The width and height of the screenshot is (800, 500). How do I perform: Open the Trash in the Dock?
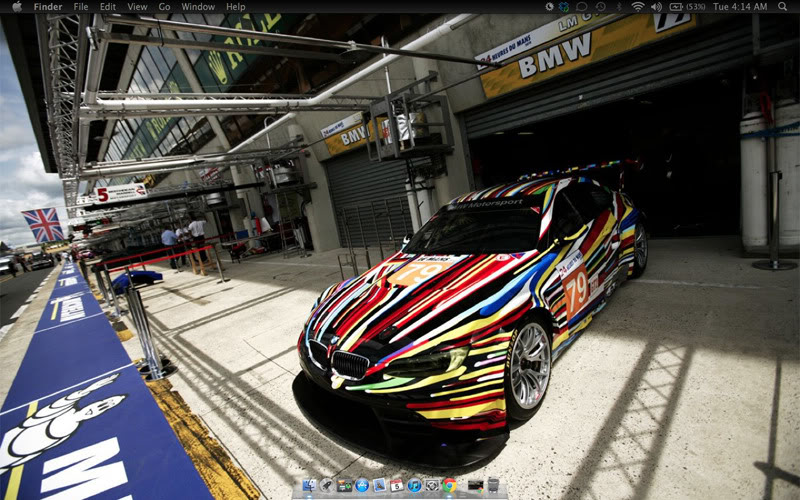(493, 485)
